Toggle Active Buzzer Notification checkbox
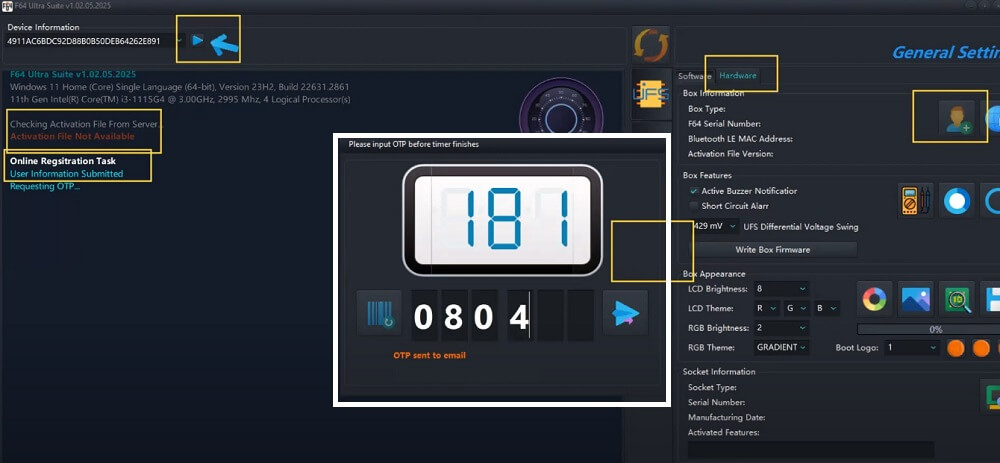The image size is (1000, 463). pyautogui.click(x=693, y=191)
